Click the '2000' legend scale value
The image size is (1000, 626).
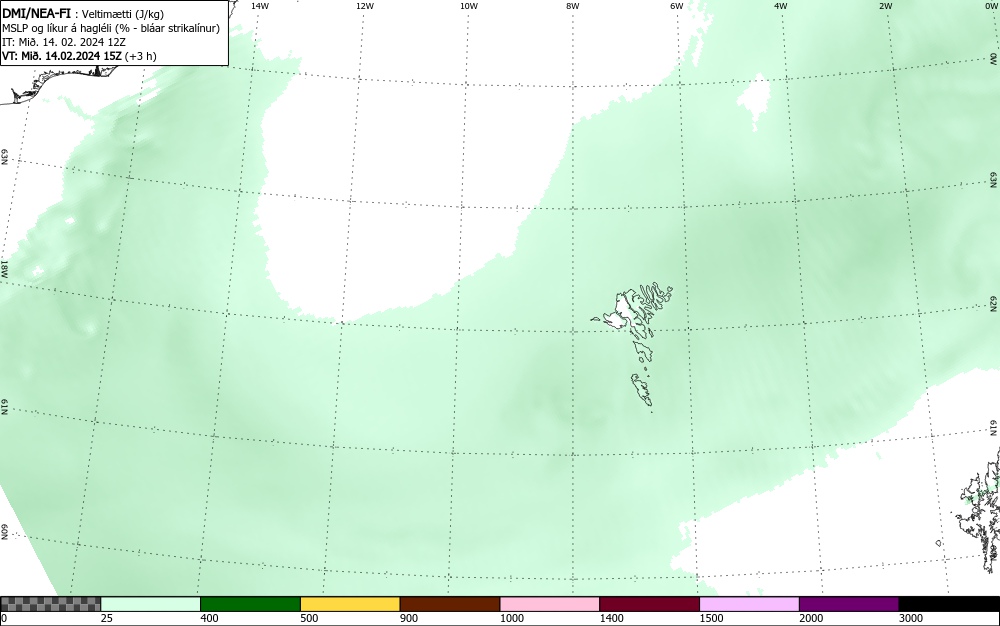point(811,618)
